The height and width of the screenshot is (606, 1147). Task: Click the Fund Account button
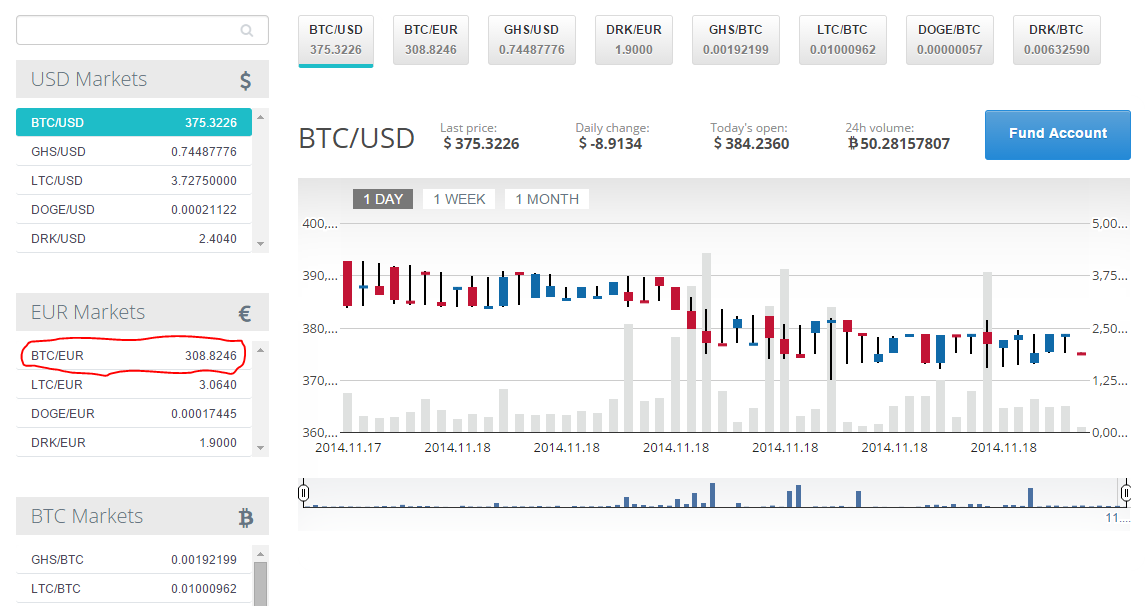pos(1058,135)
